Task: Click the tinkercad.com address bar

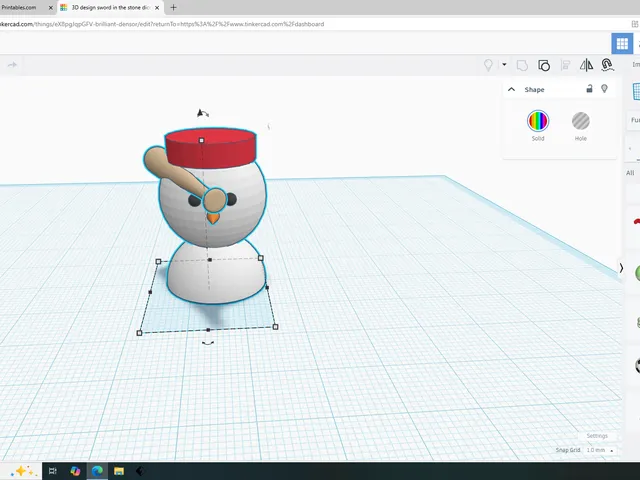Action: [163, 24]
